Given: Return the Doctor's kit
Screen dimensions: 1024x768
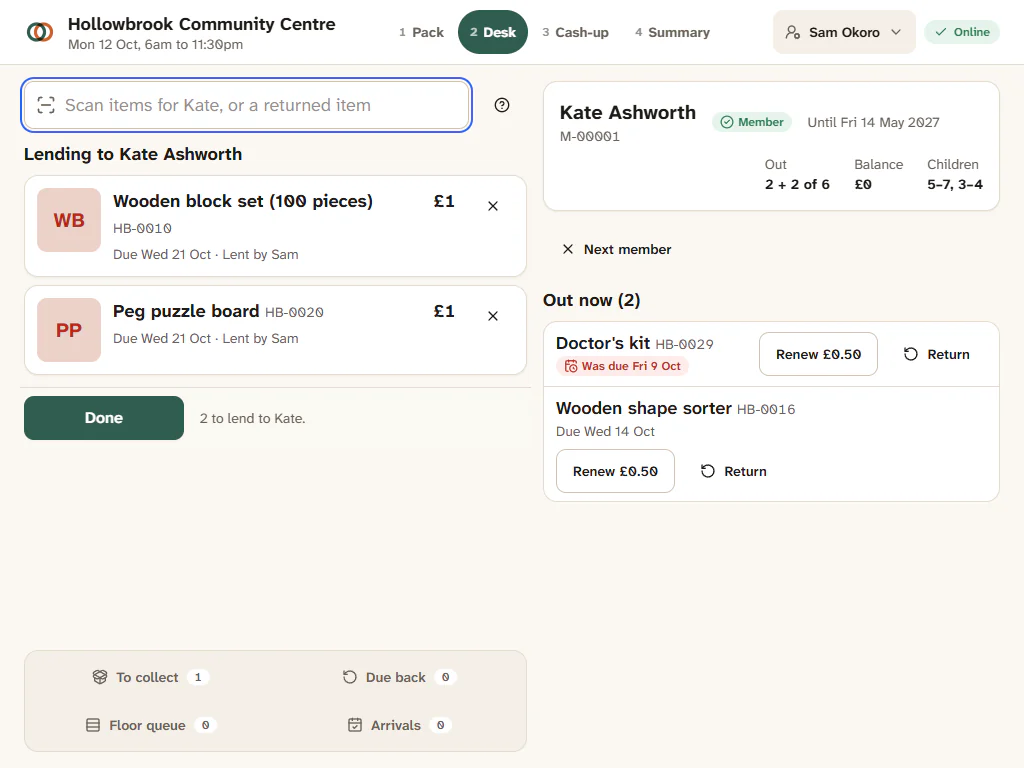Looking at the screenshot, I should tap(936, 354).
